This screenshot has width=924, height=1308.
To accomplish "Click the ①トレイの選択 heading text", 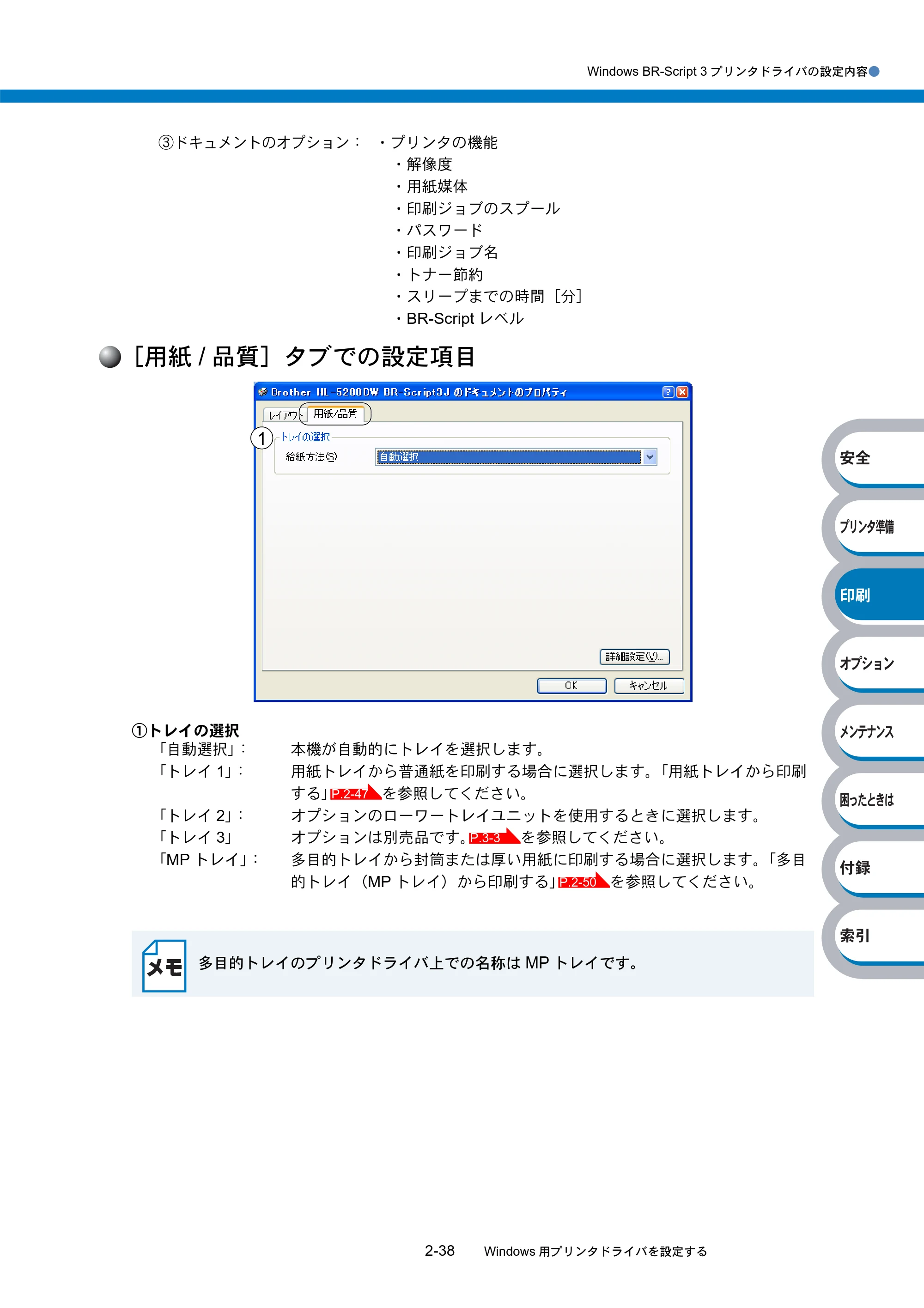I will point(185,730).
